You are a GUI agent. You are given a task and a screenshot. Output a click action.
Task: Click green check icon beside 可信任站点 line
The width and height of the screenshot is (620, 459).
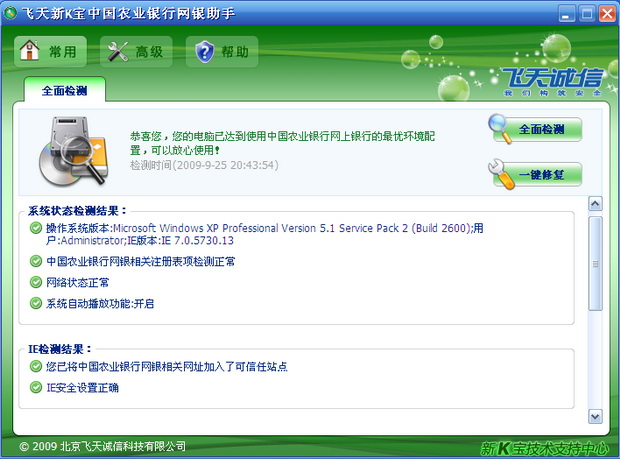click(37, 367)
